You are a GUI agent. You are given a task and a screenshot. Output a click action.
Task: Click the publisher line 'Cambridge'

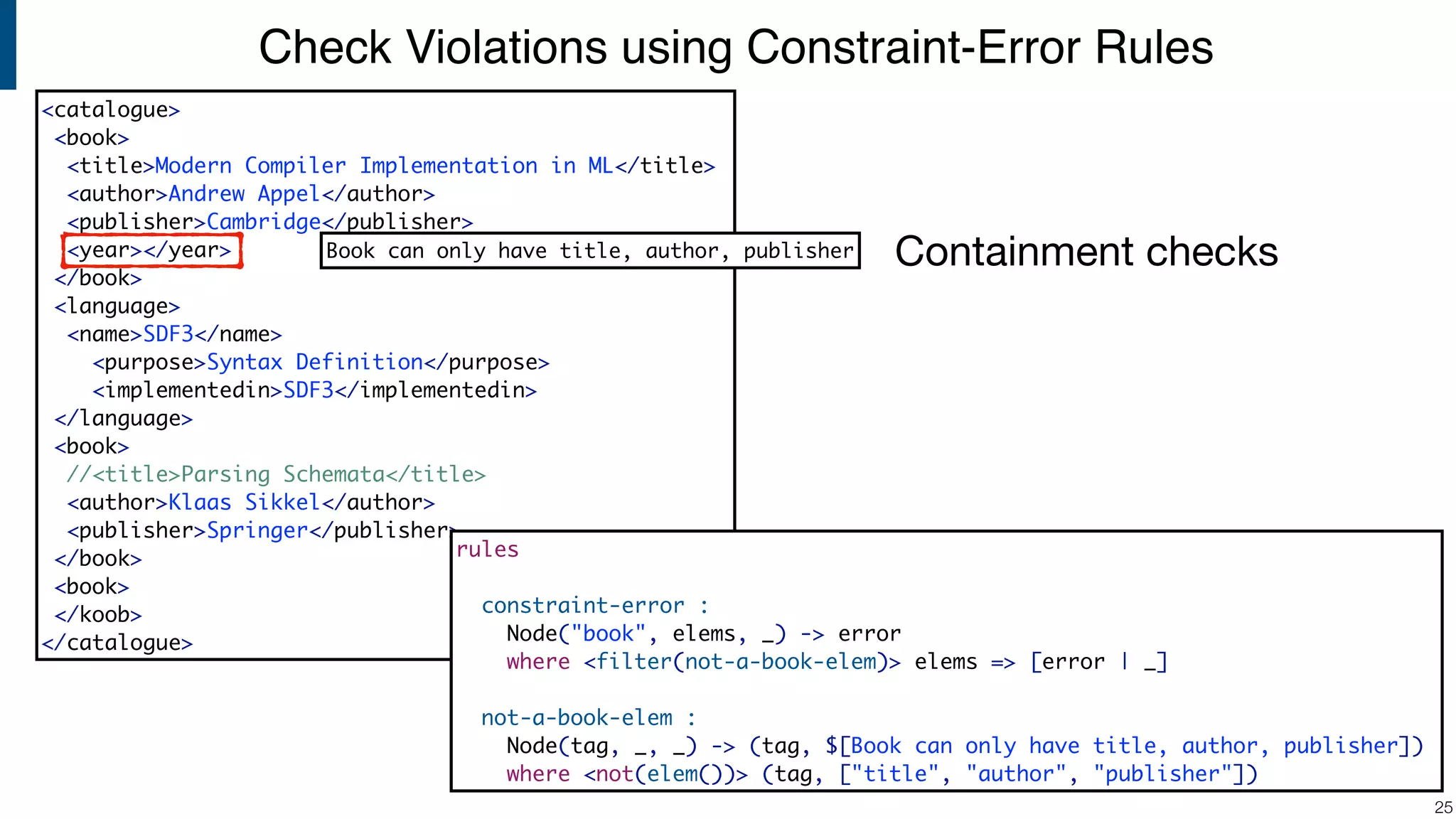click(270, 222)
